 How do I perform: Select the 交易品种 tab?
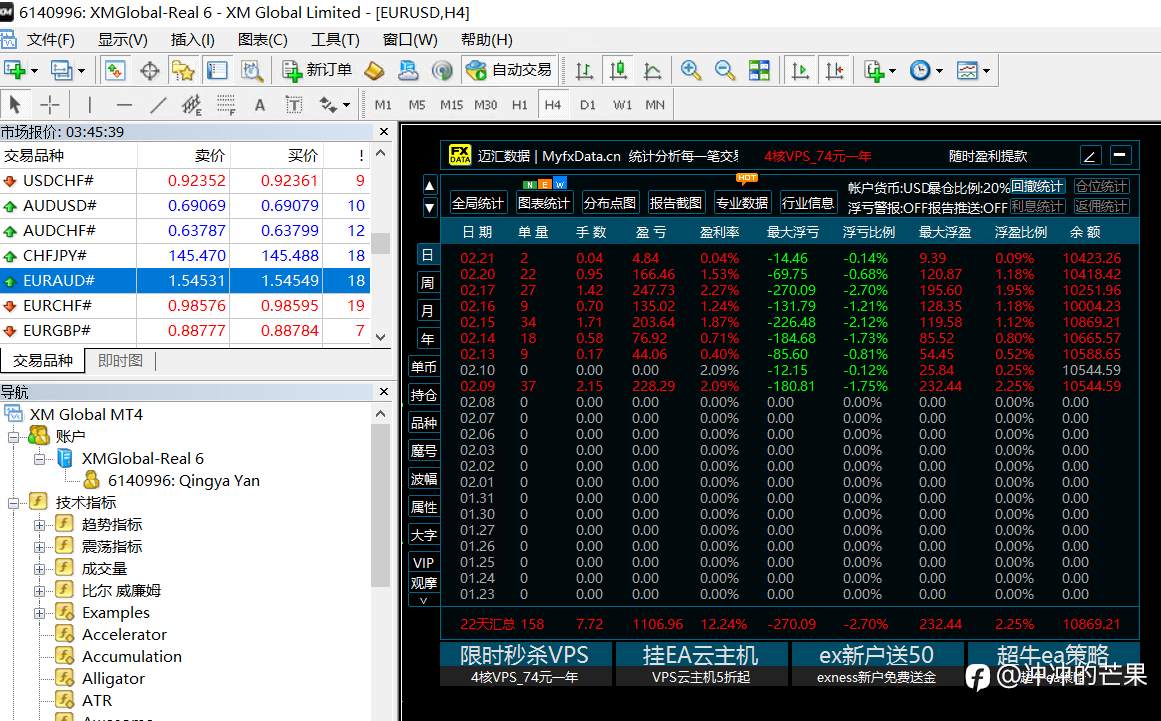(x=42, y=360)
